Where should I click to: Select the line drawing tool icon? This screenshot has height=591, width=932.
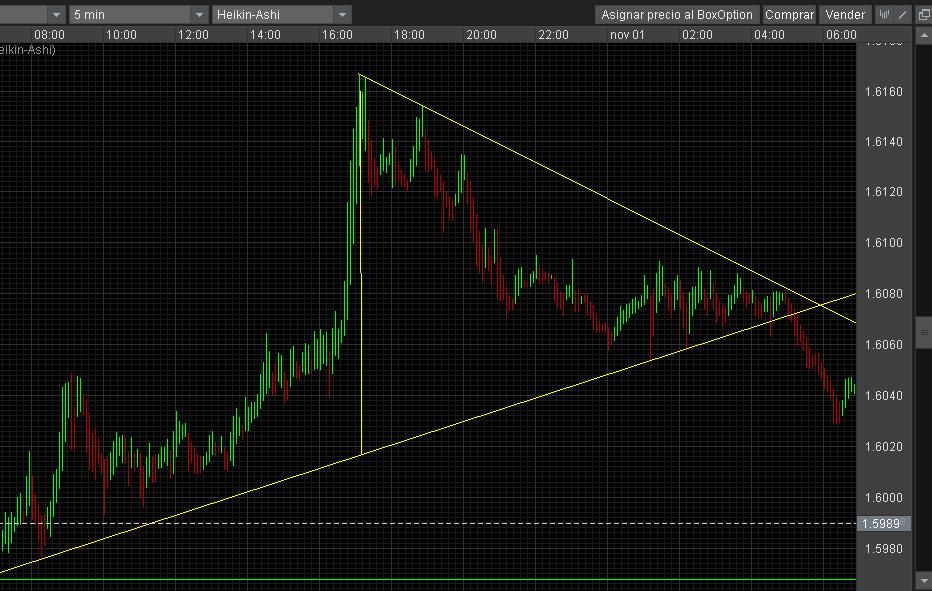click(903, 15)
